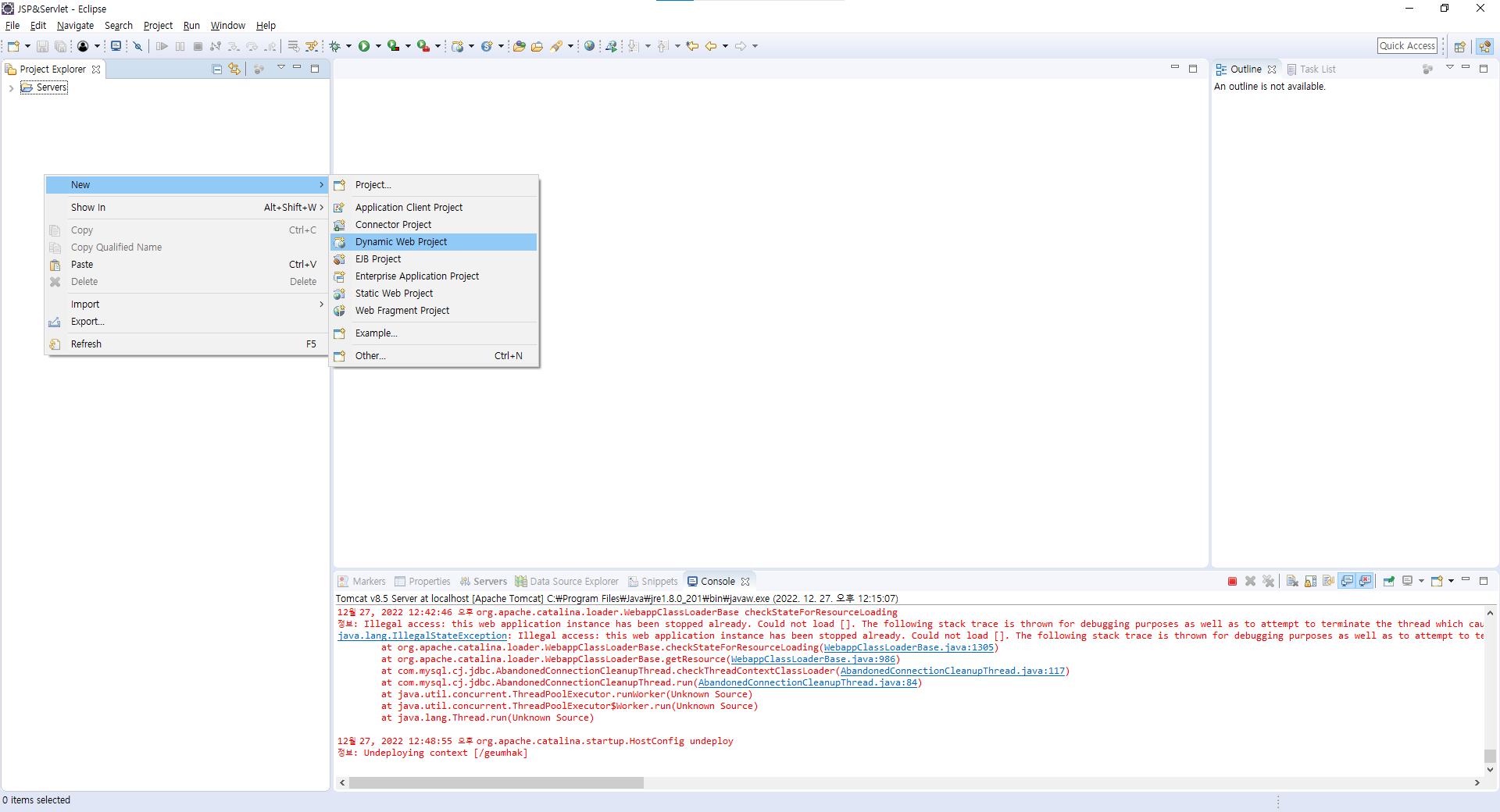Expand the Servers tree node
This screenshot has width=1500, height=812.
tap(11, 87)
